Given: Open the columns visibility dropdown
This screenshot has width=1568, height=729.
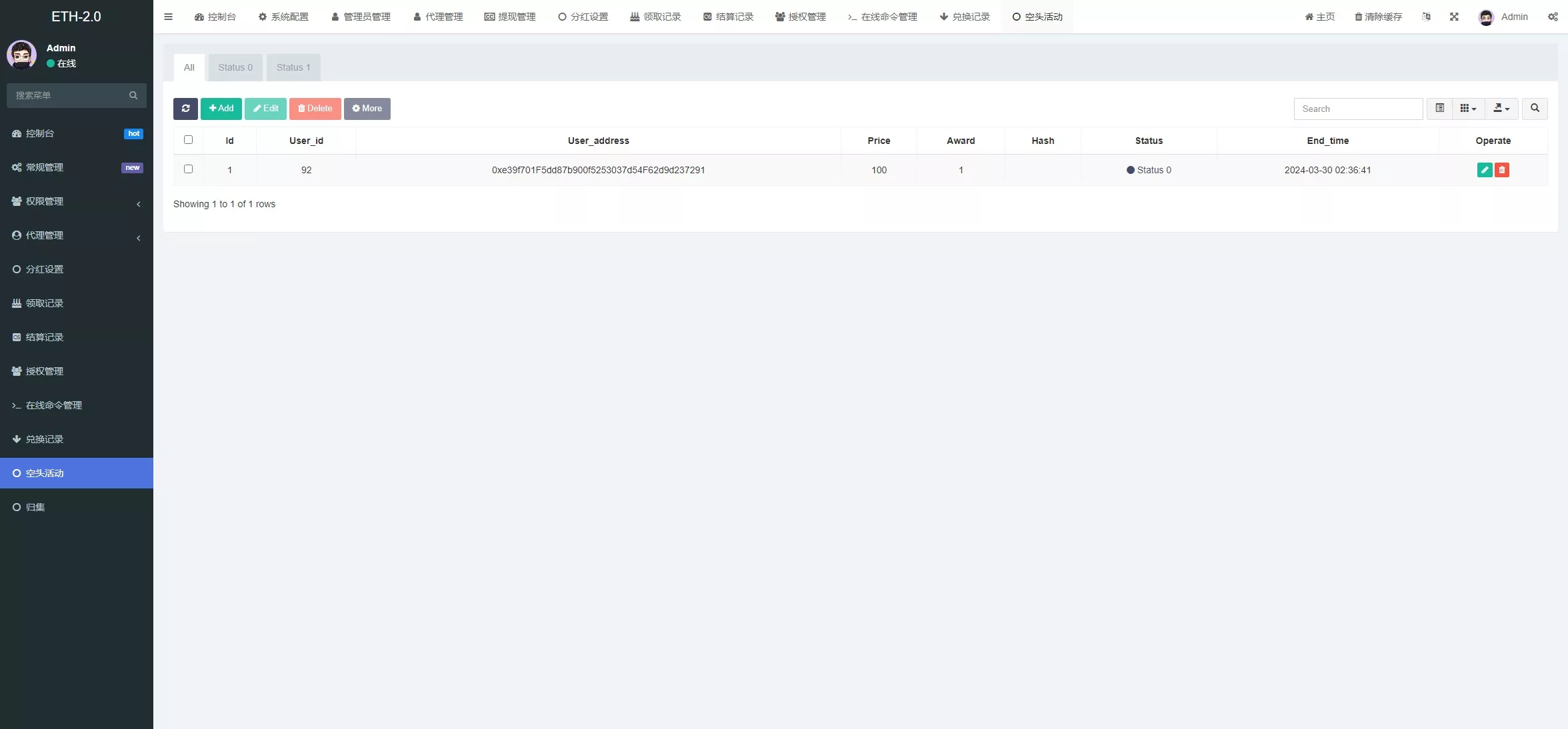Looking at the screenshot, I should coord(1467,109).
